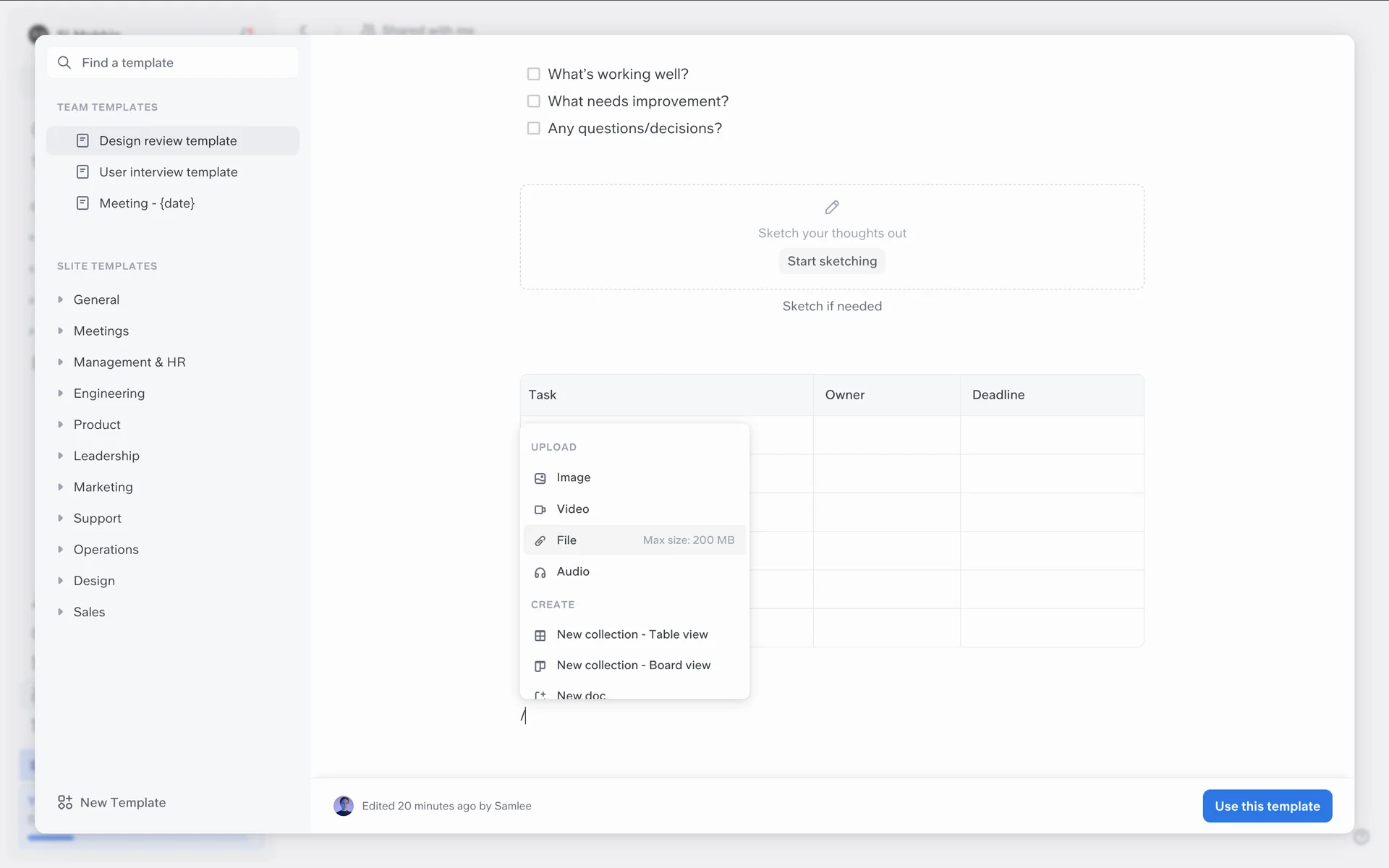Click the New Template icon
This screenshot has width=1389, height=868.
[x=65, y=802]
